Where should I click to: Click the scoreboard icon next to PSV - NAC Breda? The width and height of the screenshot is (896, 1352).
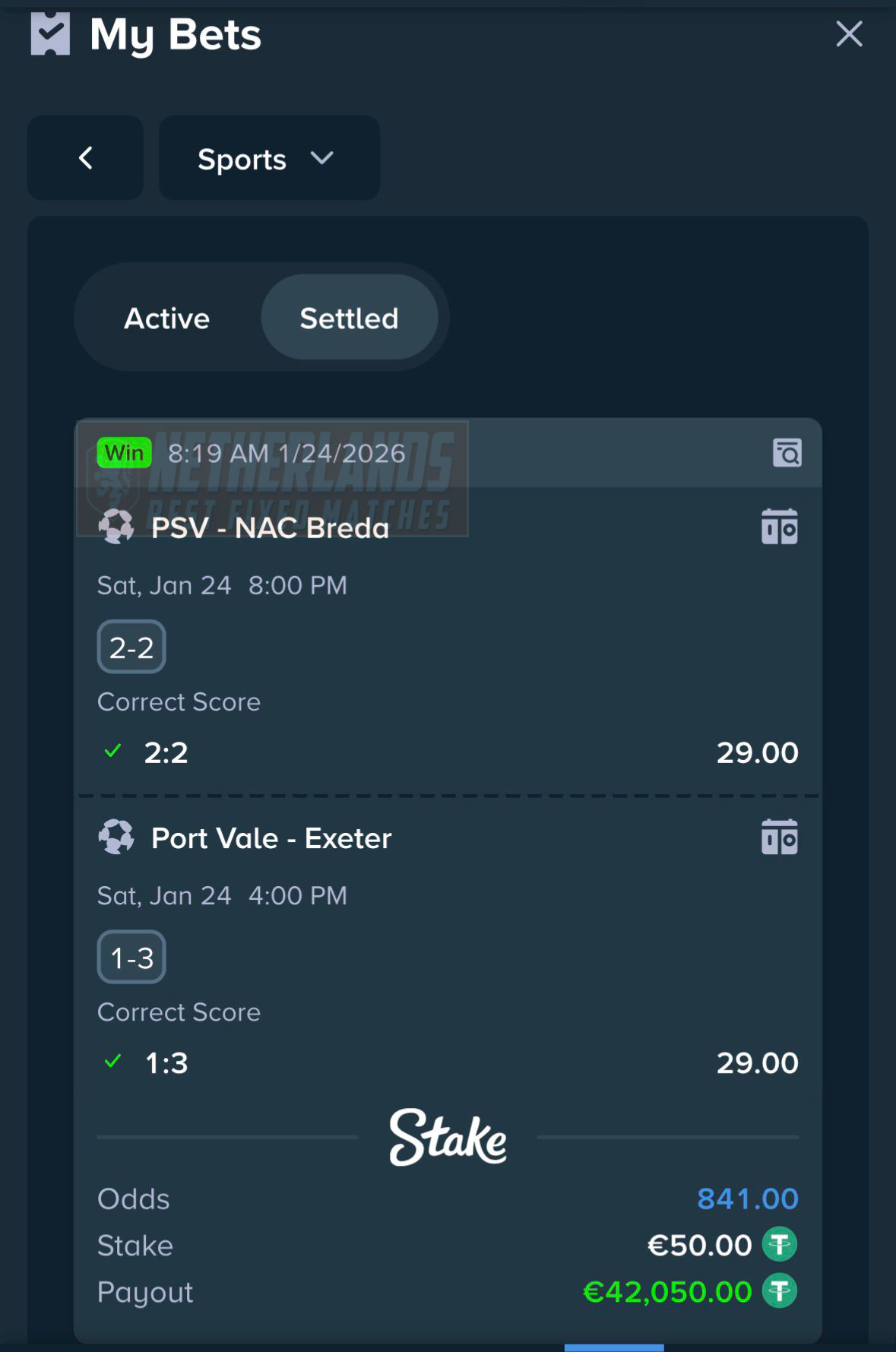coord(780,525)
